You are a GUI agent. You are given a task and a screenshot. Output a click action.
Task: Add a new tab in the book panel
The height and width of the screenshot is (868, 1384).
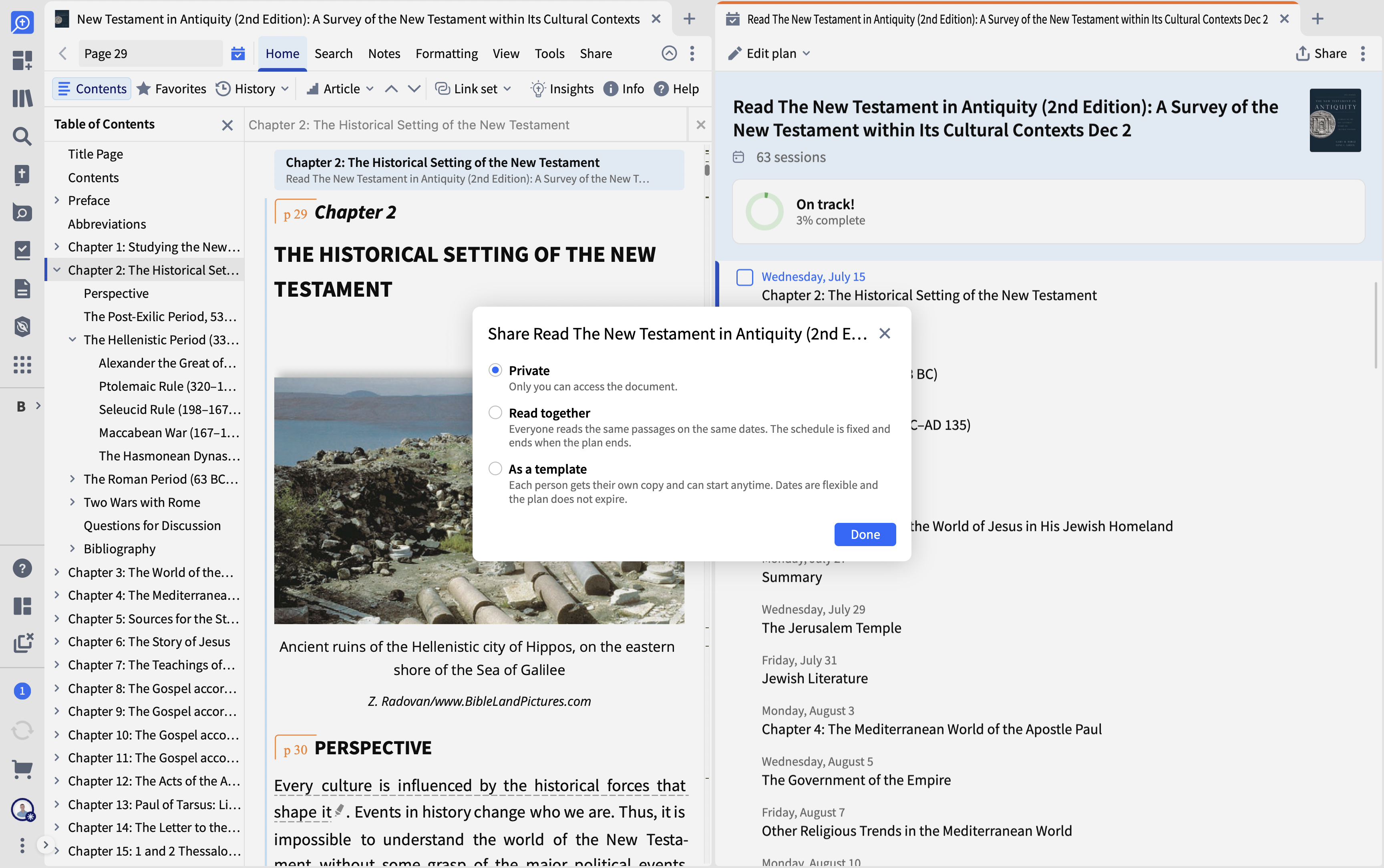(690, 19)
